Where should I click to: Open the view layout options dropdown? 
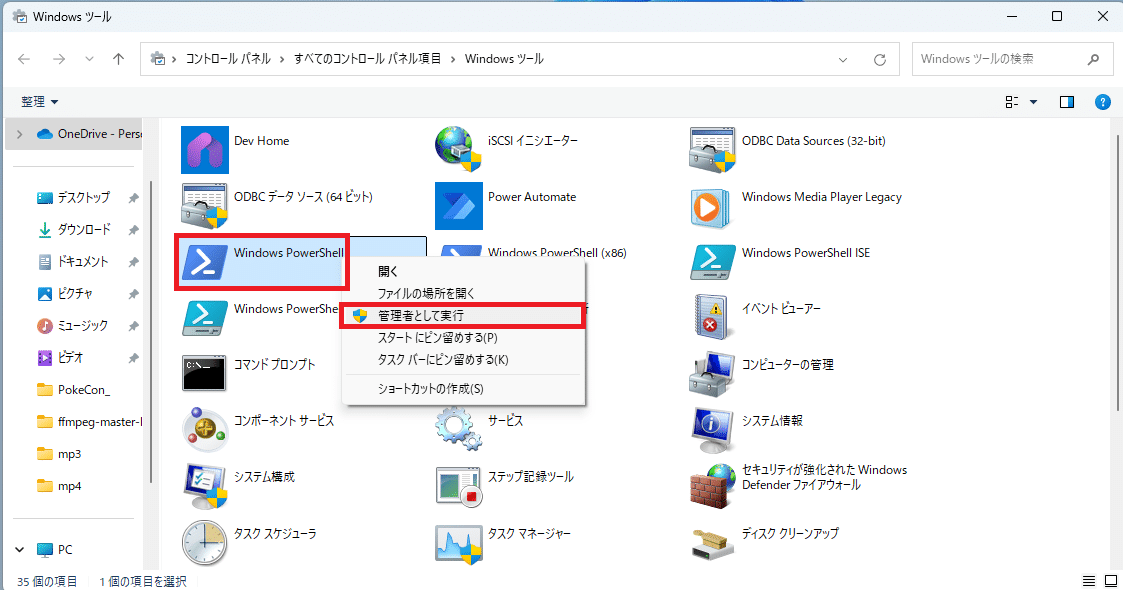[1033, 102]
